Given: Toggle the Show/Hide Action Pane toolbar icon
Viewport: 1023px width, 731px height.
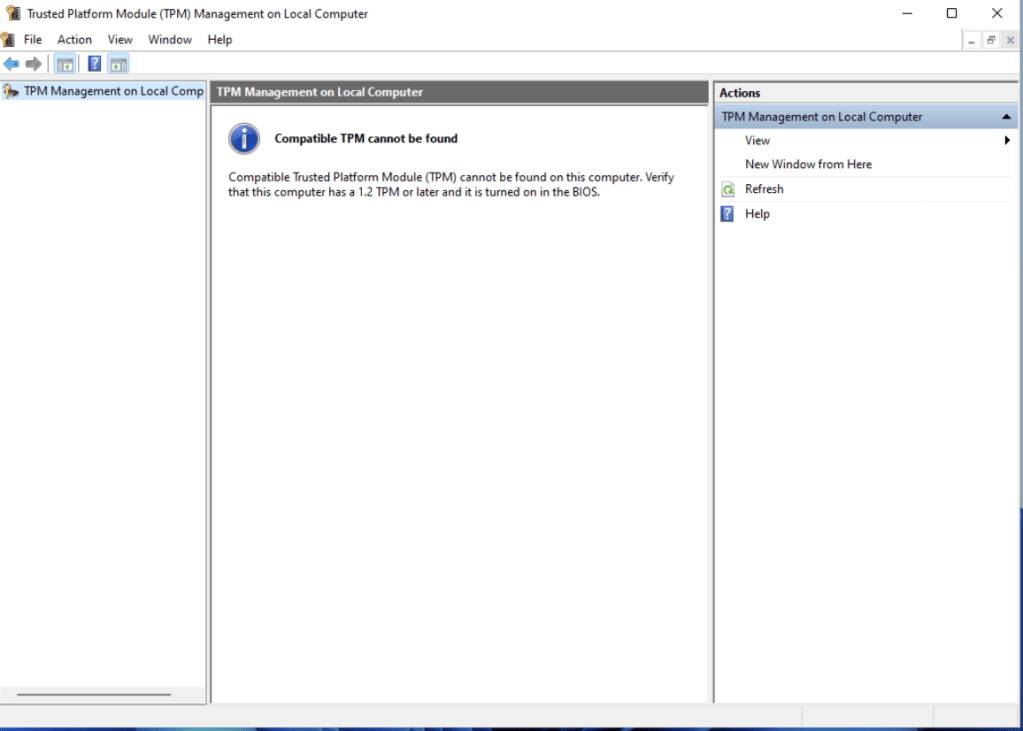Looking at the screenshot, I should coord(118,63).
